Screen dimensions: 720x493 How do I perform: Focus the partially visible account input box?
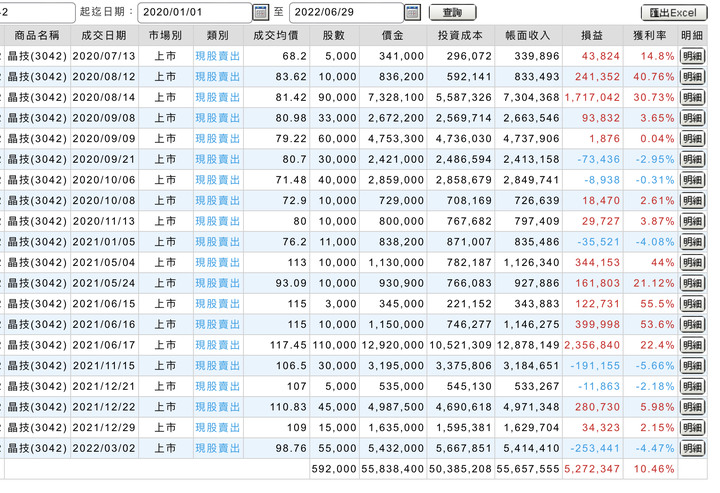(37, 12)
